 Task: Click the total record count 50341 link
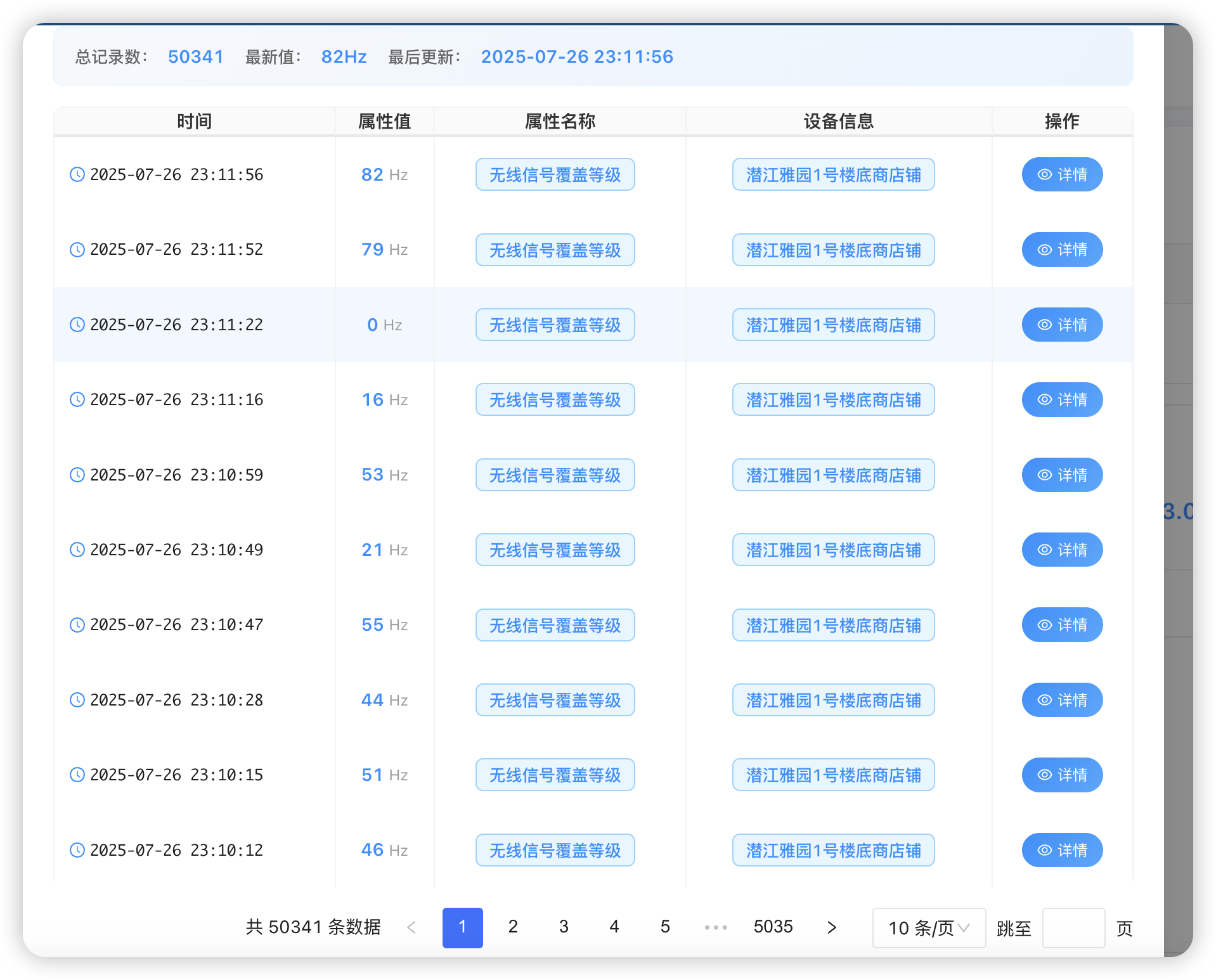pos(195,56)
